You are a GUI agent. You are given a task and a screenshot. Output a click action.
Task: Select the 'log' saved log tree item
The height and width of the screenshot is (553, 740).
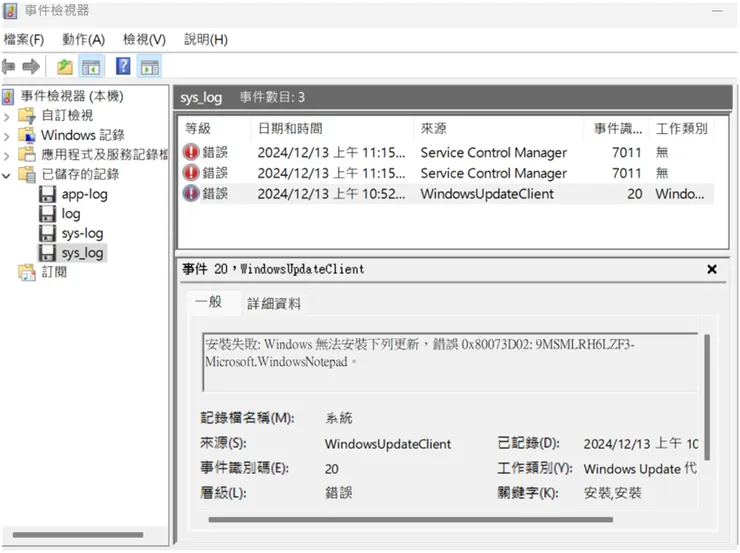pos(71,214)
